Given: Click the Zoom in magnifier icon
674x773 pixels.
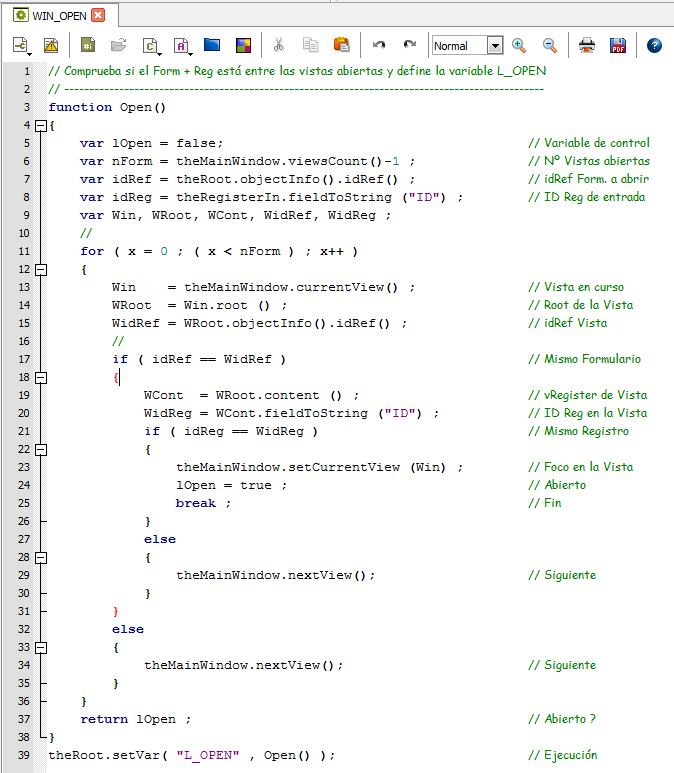Looking at the screenshot, I should [519, 45].
